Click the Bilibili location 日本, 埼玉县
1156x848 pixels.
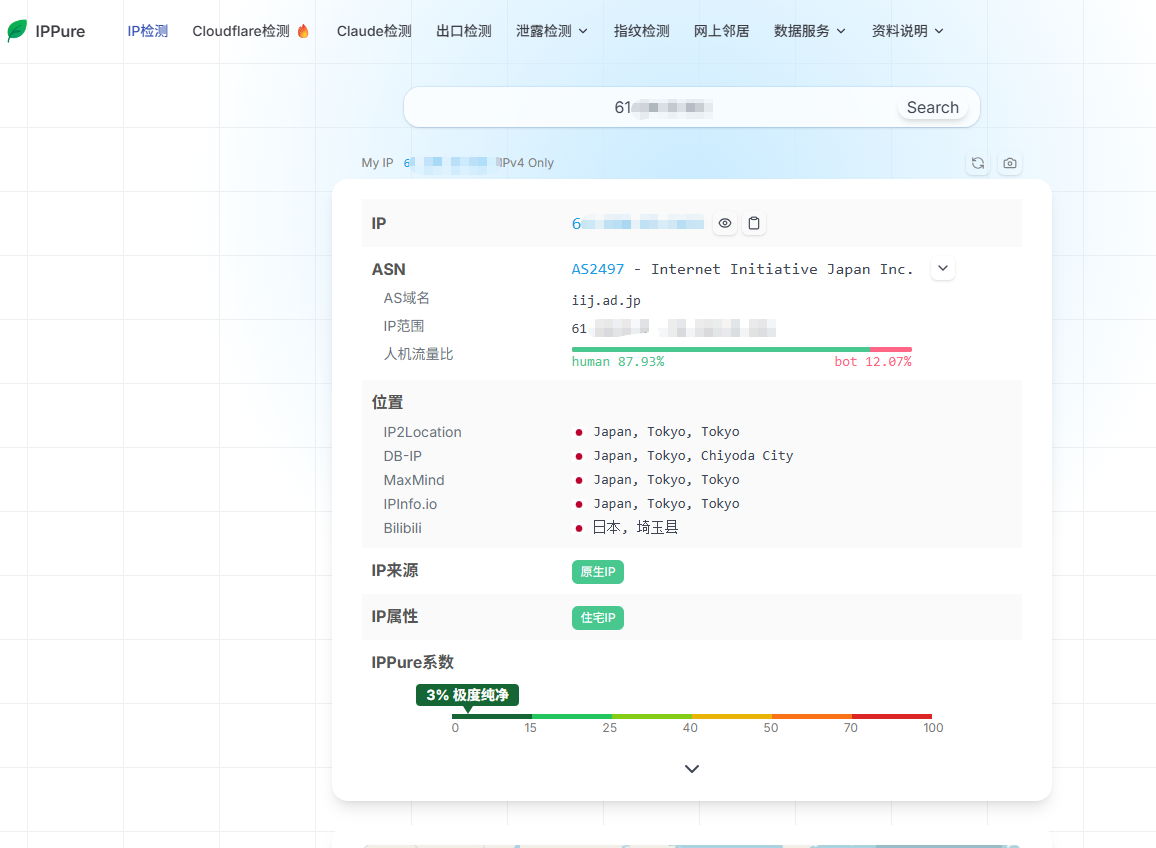point(636,527)
